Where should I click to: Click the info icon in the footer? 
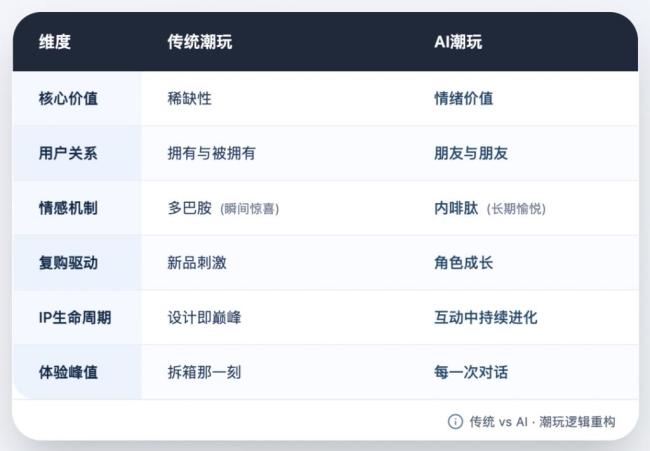pyautogui.click(x=455, y=421)
